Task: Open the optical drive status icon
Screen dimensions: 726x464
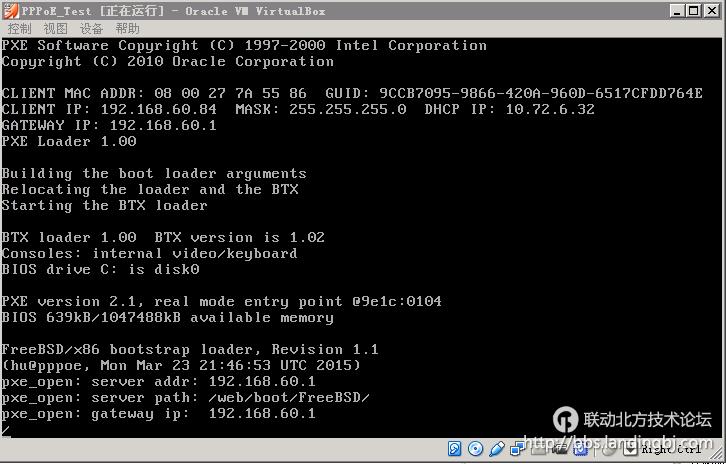Action: pyautogui.click(x=476, y=449)
